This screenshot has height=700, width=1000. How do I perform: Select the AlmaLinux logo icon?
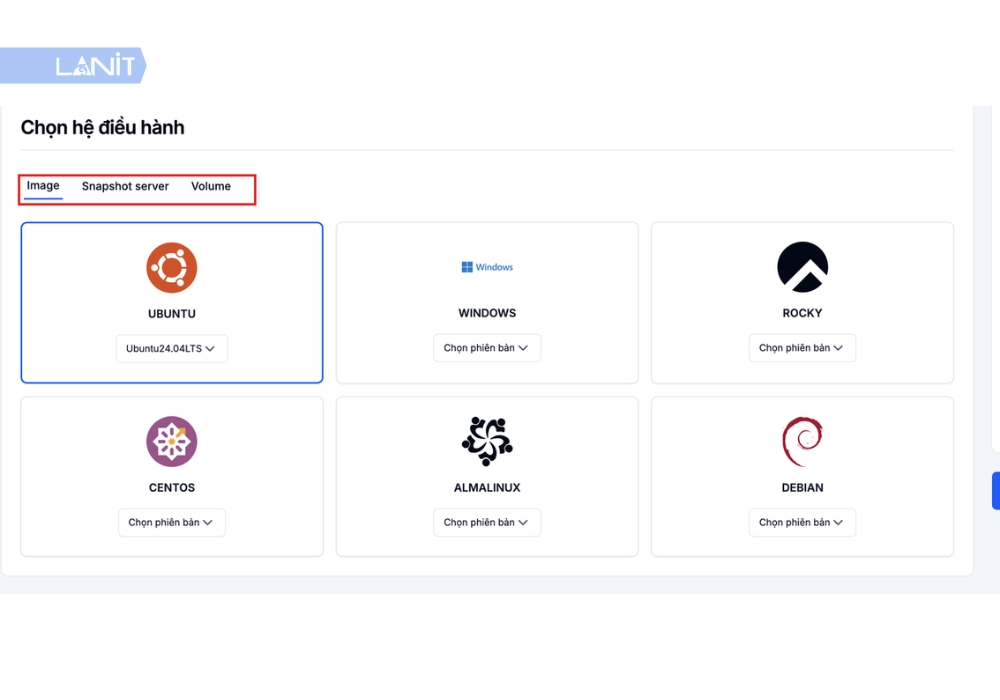tap(487, 441)
